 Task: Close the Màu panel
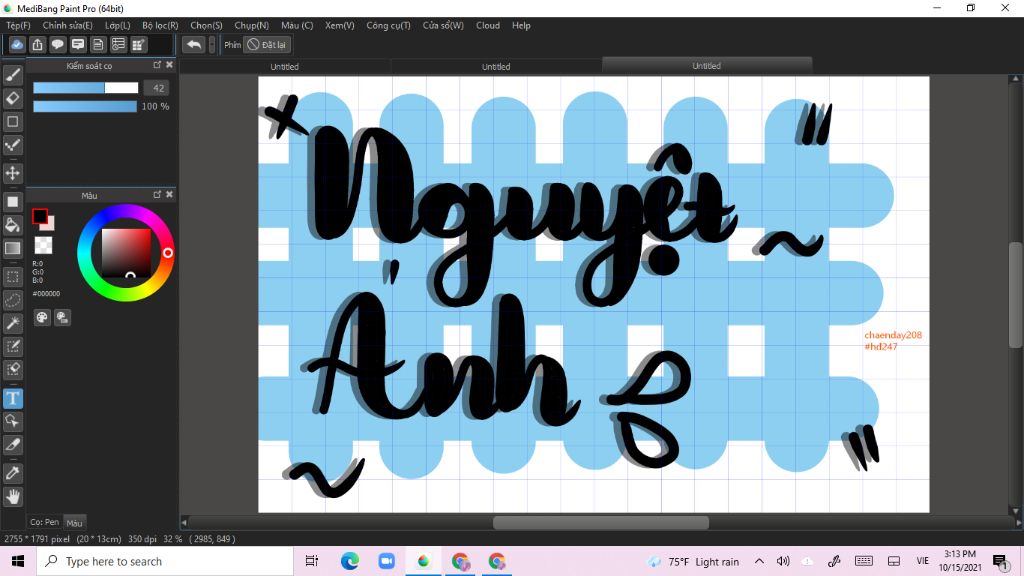click(x=170, y=195)
